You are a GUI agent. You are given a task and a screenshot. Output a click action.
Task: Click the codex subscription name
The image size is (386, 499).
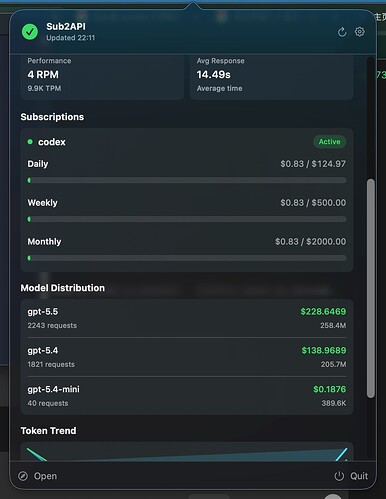click(52, 142)
